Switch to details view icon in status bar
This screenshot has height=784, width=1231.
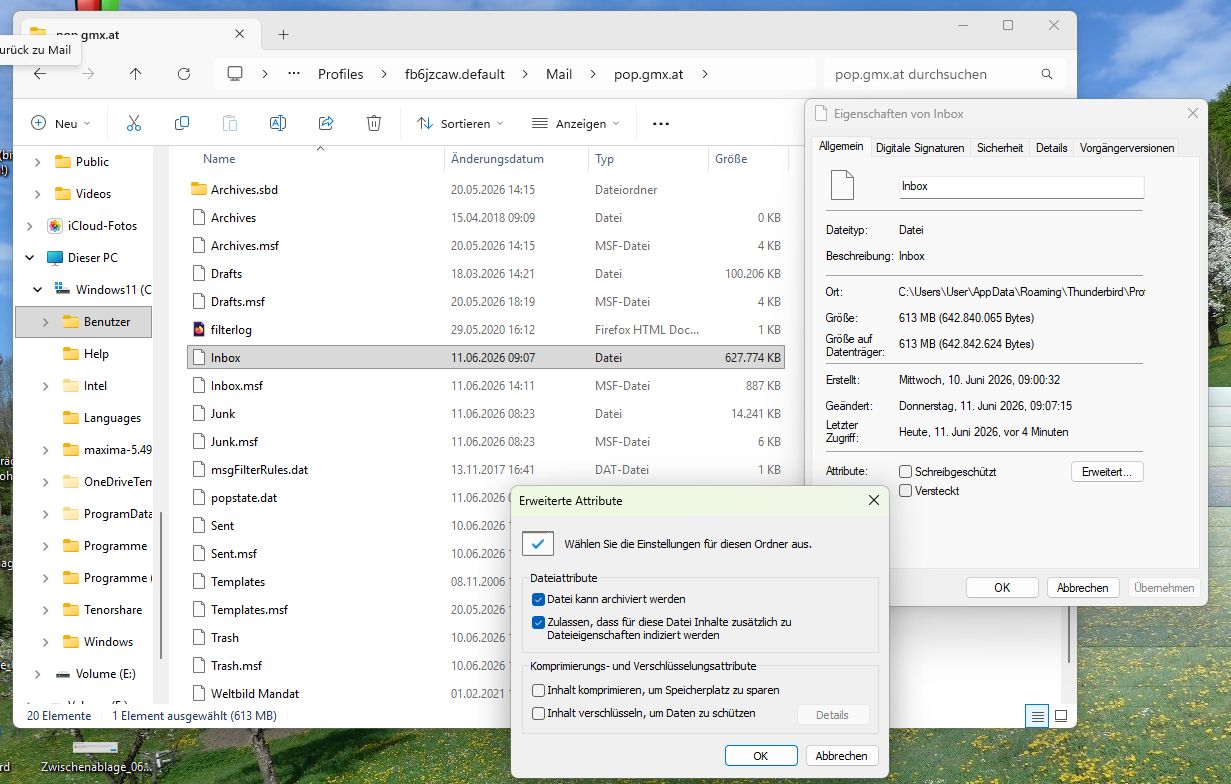pyautogui.click(x=1037, y=716)
